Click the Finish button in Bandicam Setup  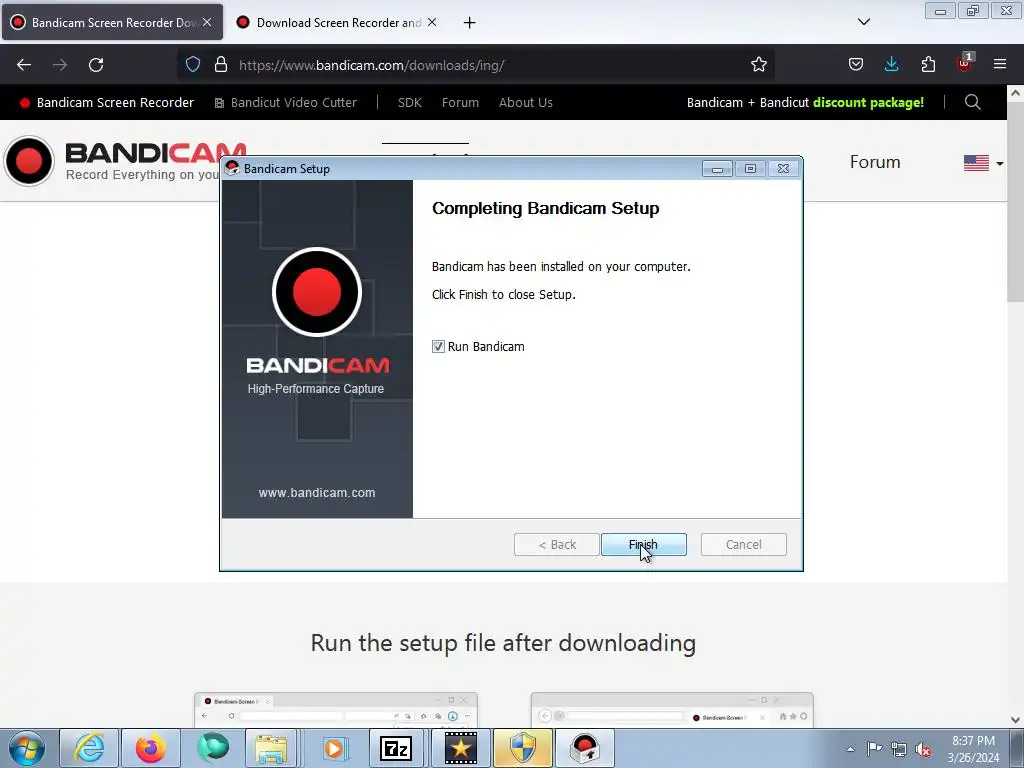(643, 544)
